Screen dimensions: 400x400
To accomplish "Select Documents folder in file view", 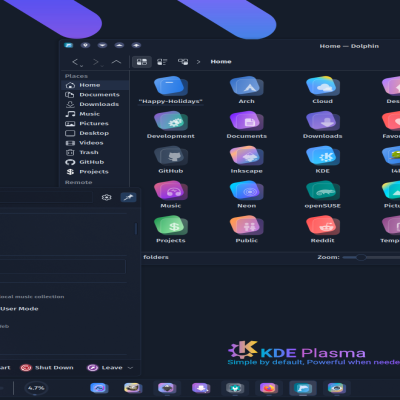I will click(x=247, y=121).
